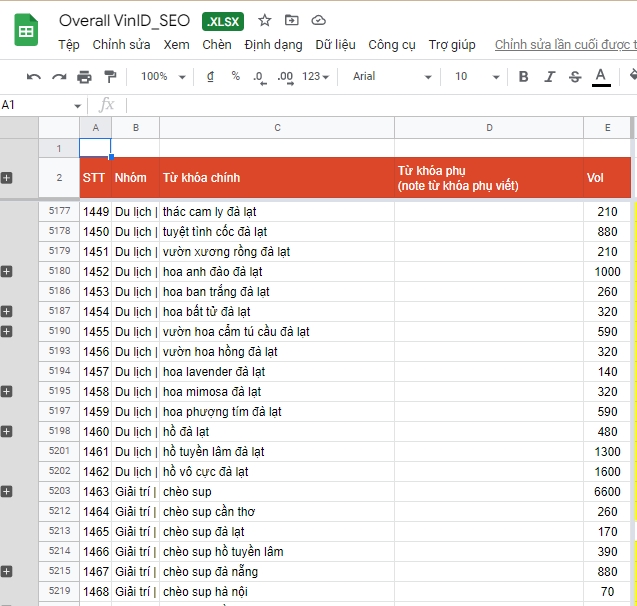Click the 'Vol' header cell
The height and width of the screenshot is (606, 637).
[607, 178]
